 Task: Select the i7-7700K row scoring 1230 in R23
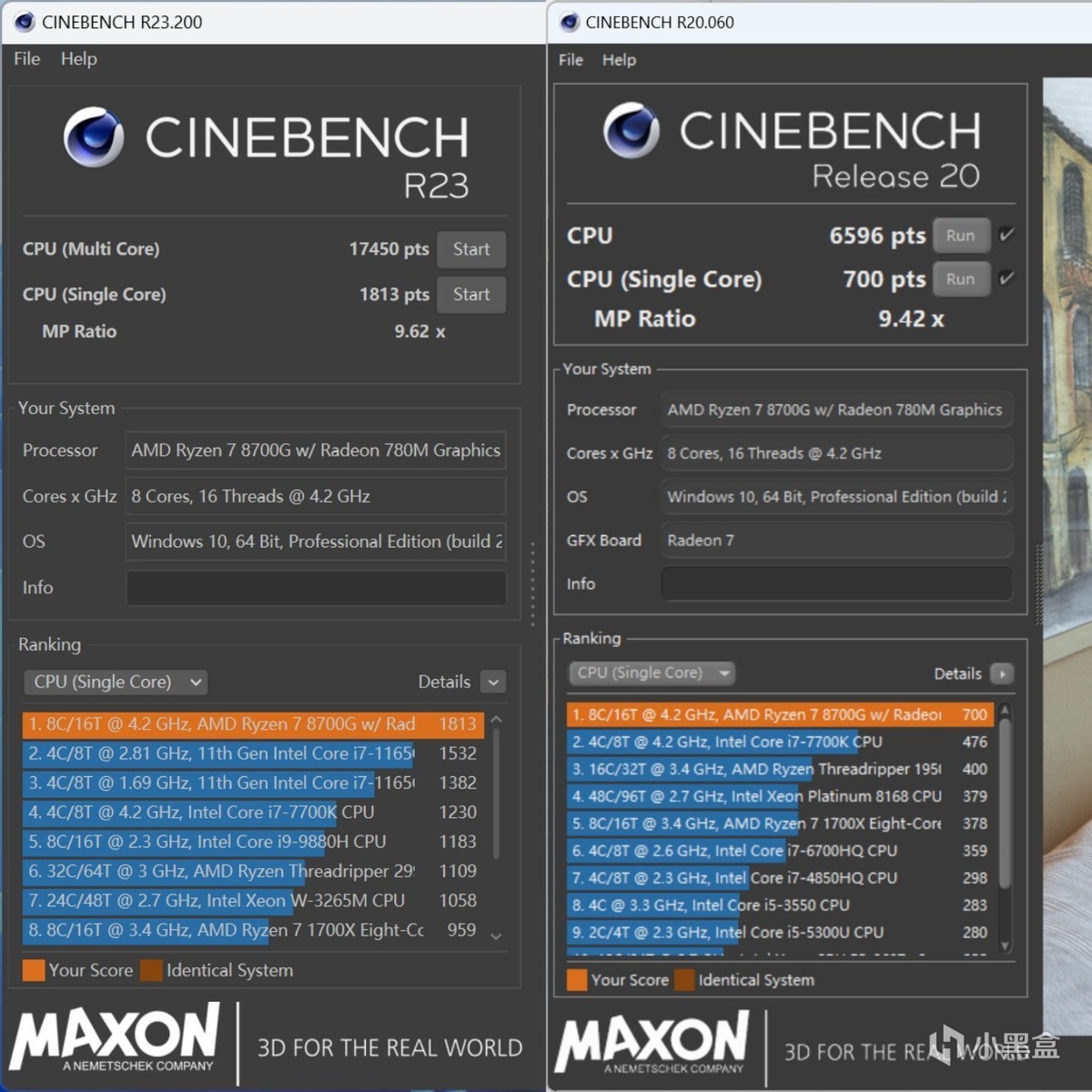coord(253,813)
